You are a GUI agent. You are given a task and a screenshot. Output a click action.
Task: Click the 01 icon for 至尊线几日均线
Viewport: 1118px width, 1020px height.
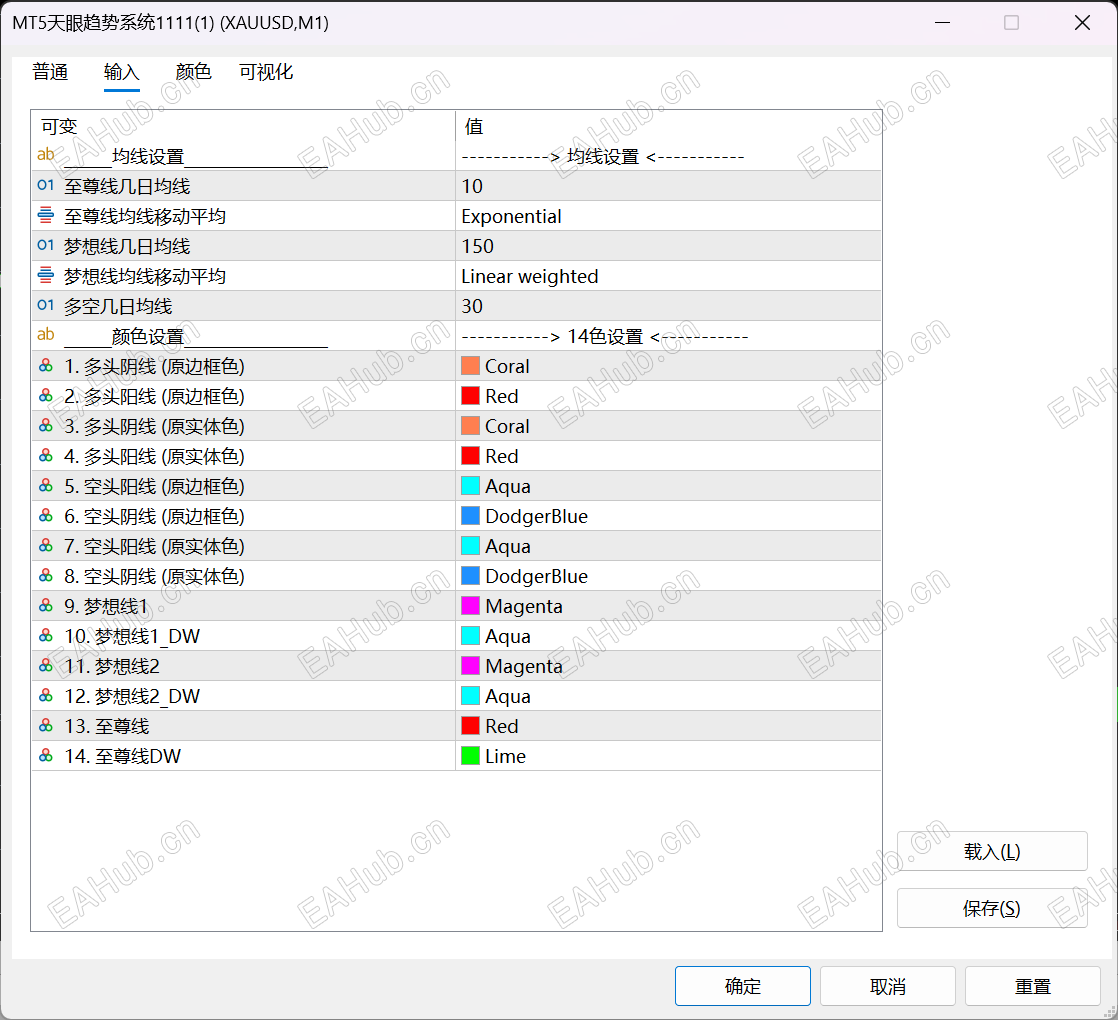point(46,185)
